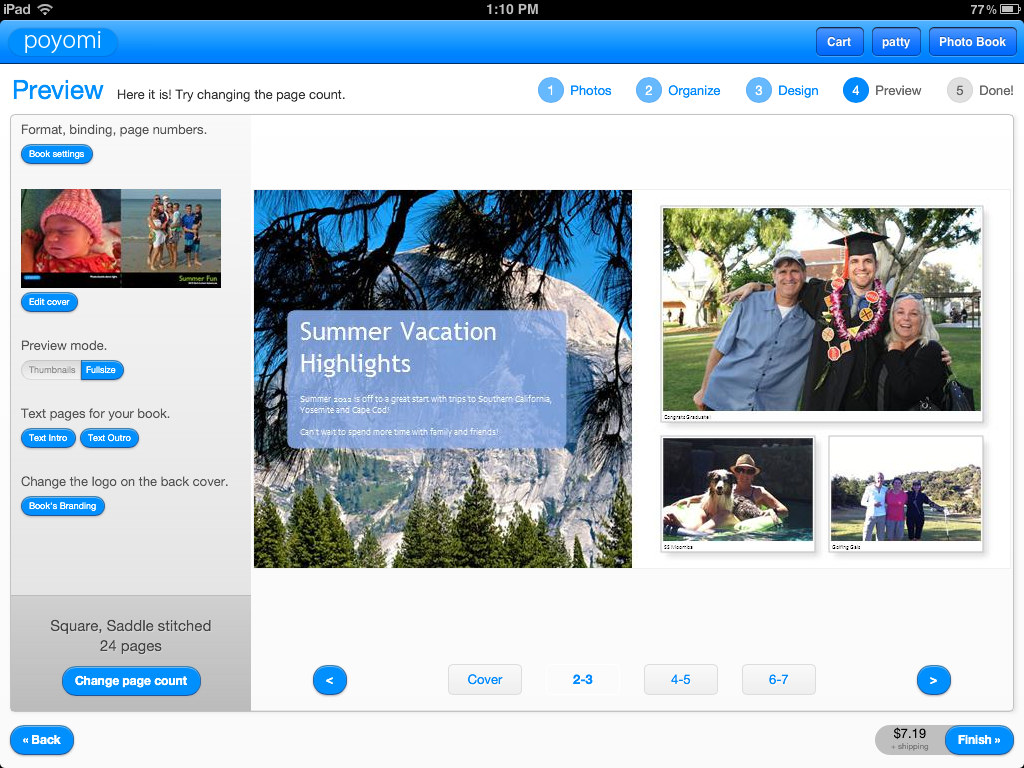Open Book settings

57,154
